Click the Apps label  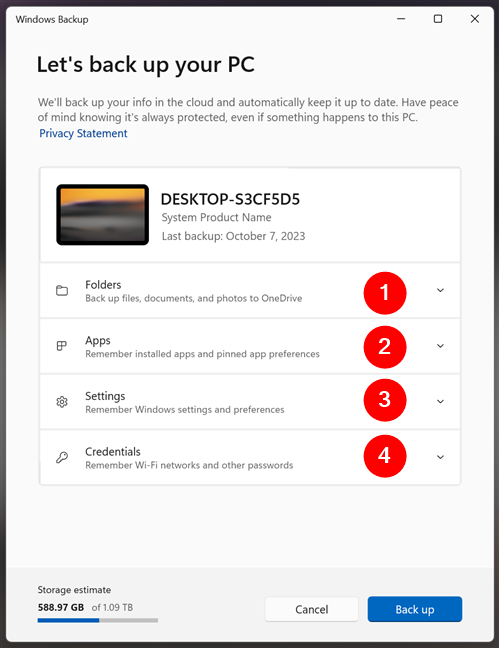point(98,341)
